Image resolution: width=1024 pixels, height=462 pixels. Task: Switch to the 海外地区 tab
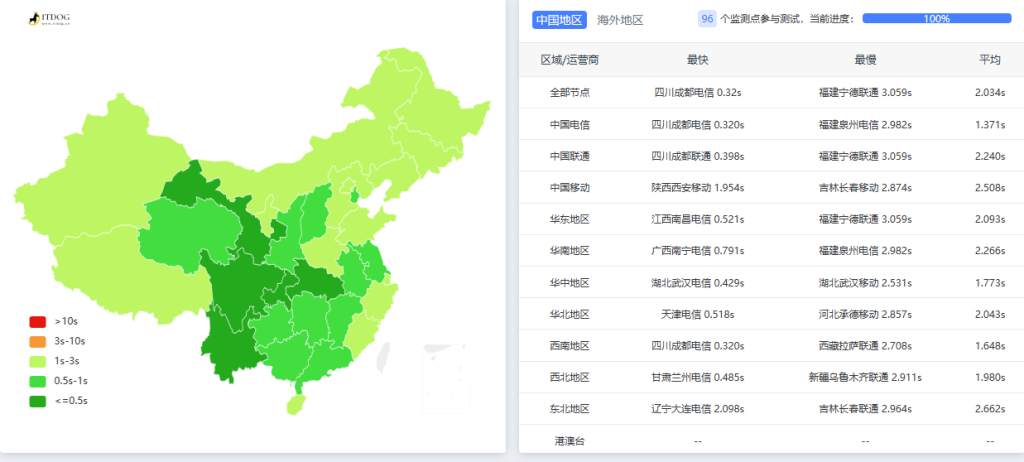[620, 19]
